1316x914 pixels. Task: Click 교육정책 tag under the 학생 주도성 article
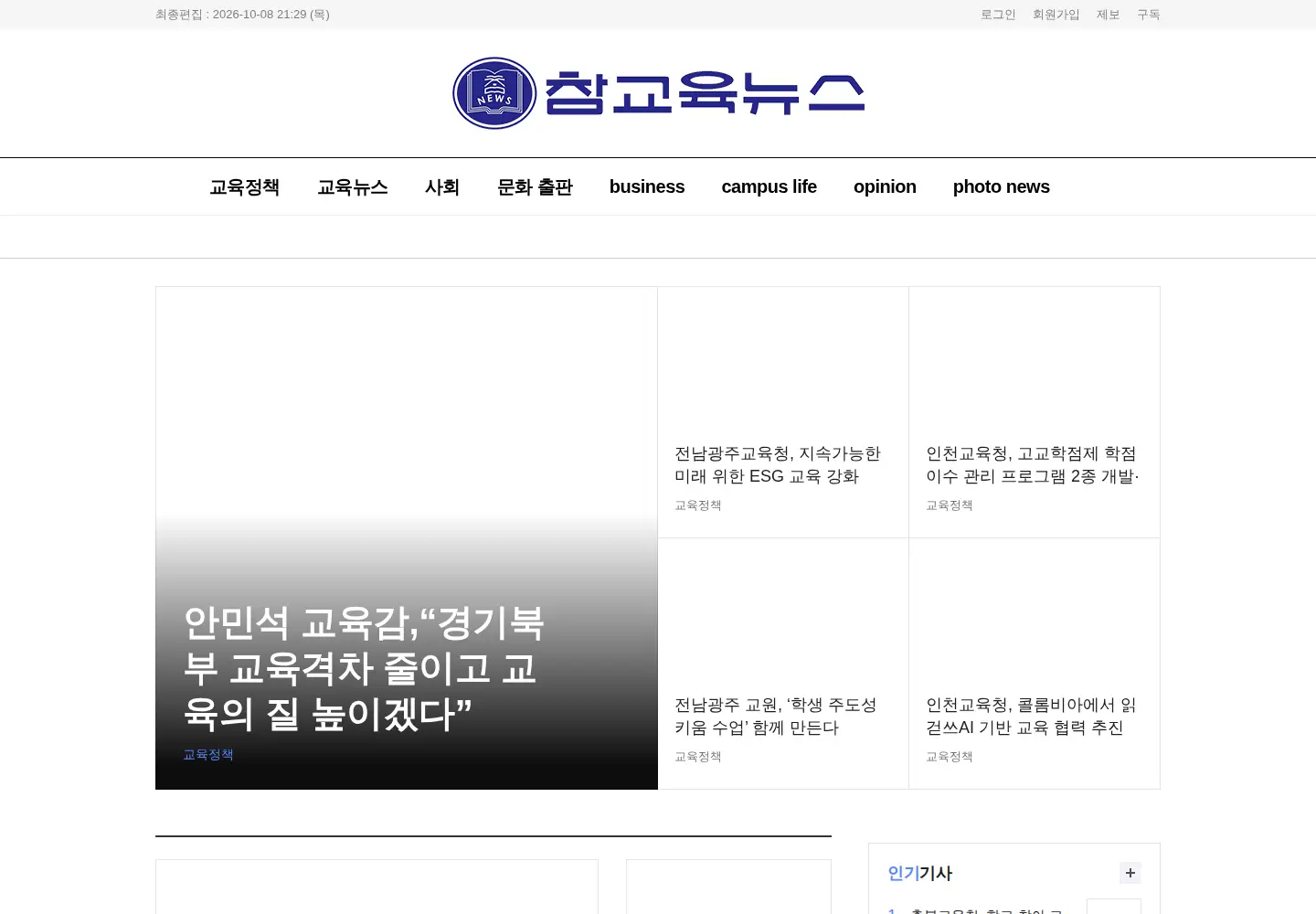(x=698, y=757)
